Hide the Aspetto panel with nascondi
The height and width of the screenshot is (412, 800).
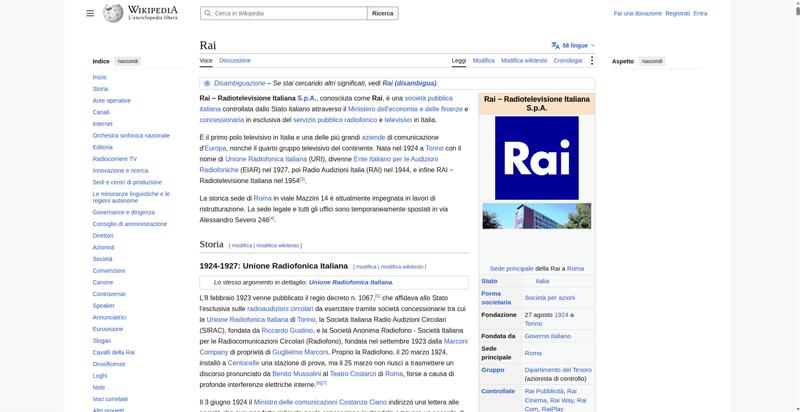click(652, 61)
